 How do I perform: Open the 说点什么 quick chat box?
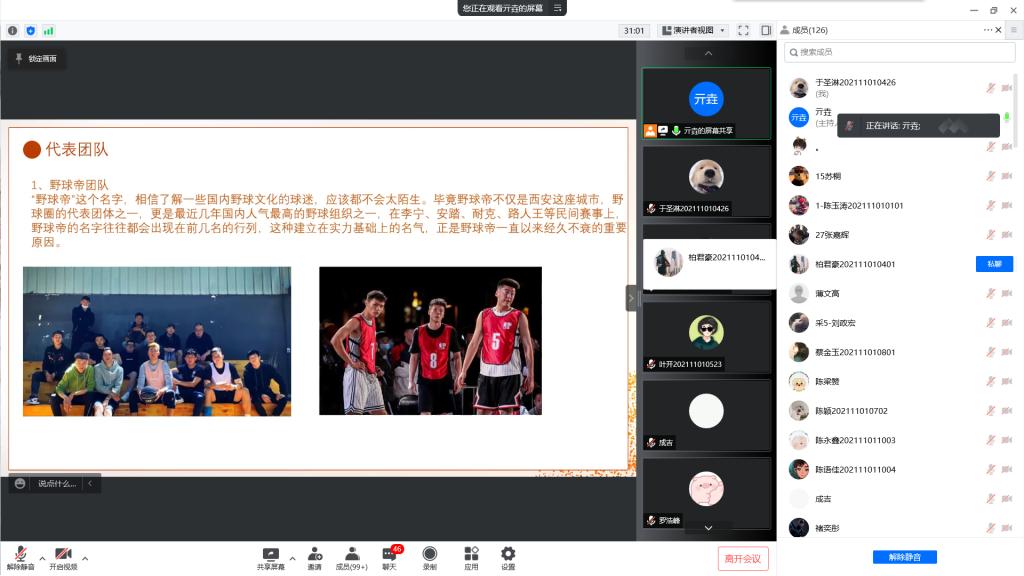point(55,484)
